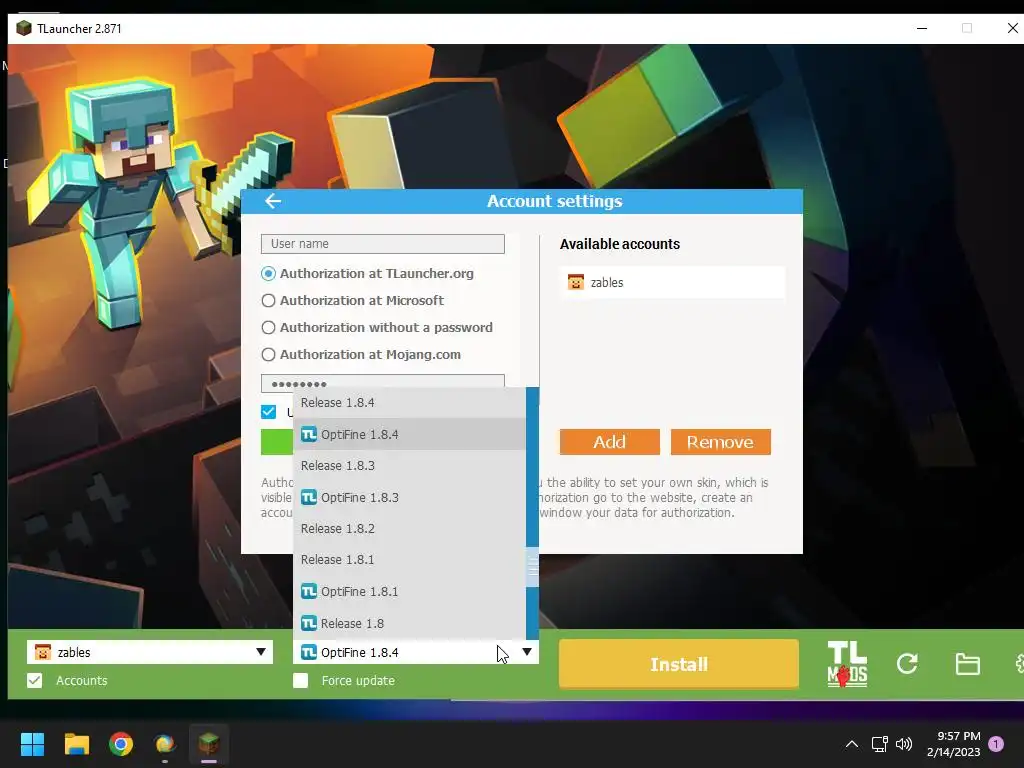Screen dimensions: 1024x768
Task: Choose highlighted OptiFine 1.8.4 in list
Action: [x=409, y=434]
